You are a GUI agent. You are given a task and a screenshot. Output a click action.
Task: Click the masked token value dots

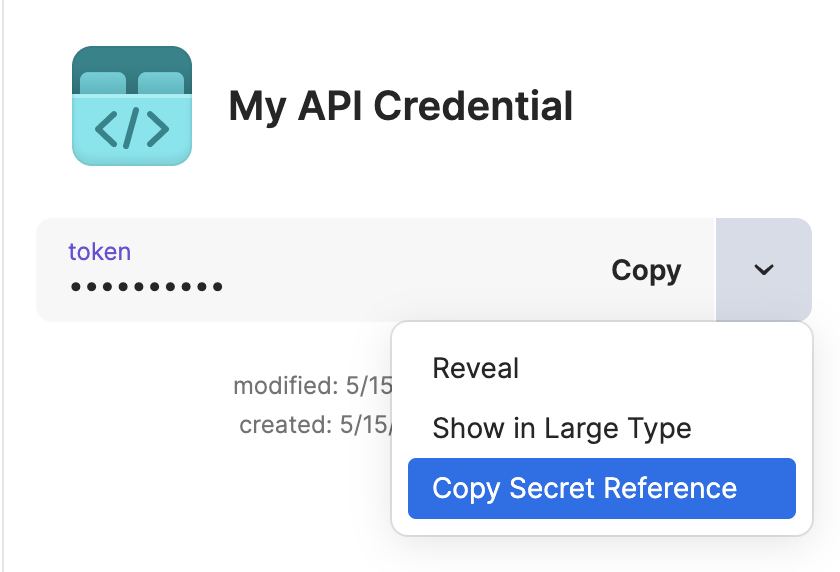[x=147, y=288]
